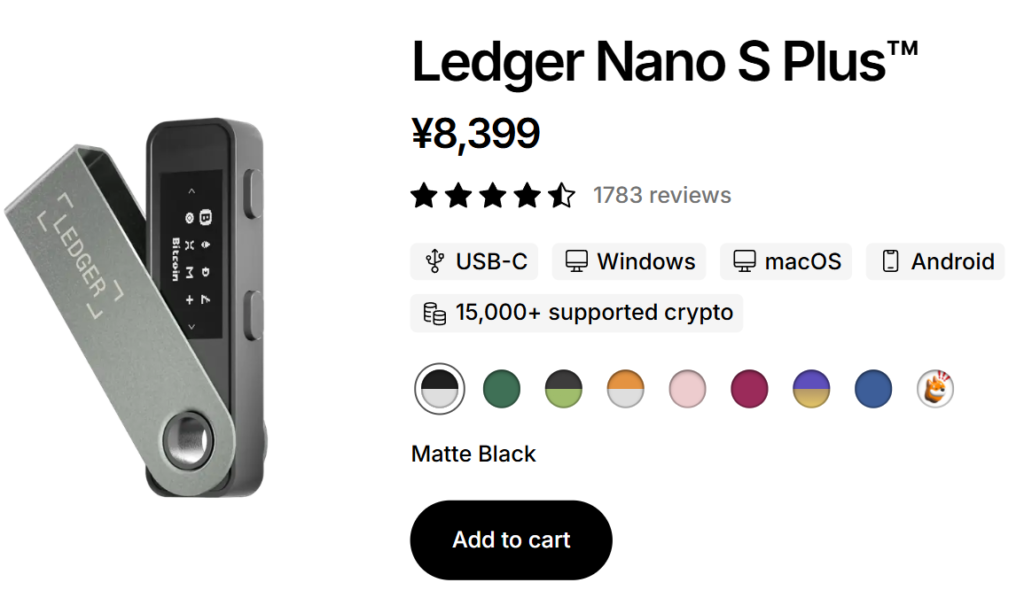
Task: Open the 1783 reviews link
Action: pos(662,195)
